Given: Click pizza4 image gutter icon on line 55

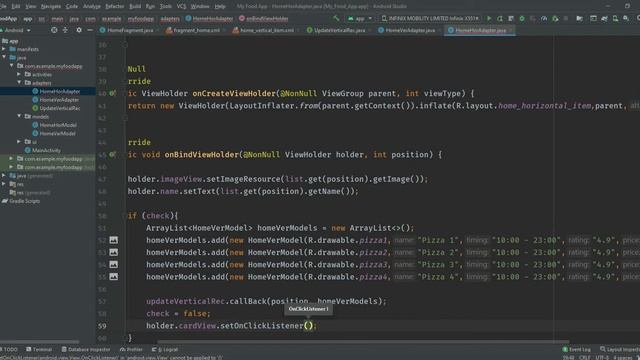Looking at the screenshot, I should [113, 277].
